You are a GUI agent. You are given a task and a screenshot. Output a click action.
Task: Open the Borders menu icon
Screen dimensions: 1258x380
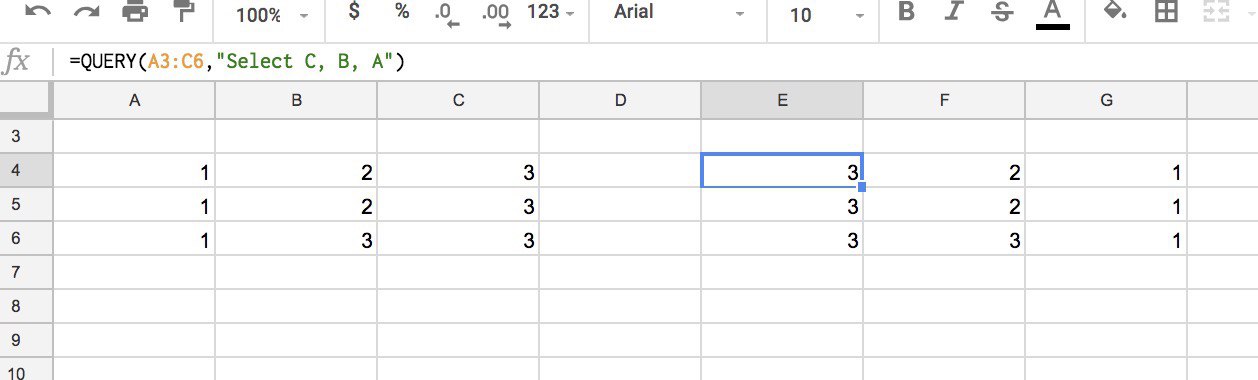pyautogui.click(x=1165, y=13)
